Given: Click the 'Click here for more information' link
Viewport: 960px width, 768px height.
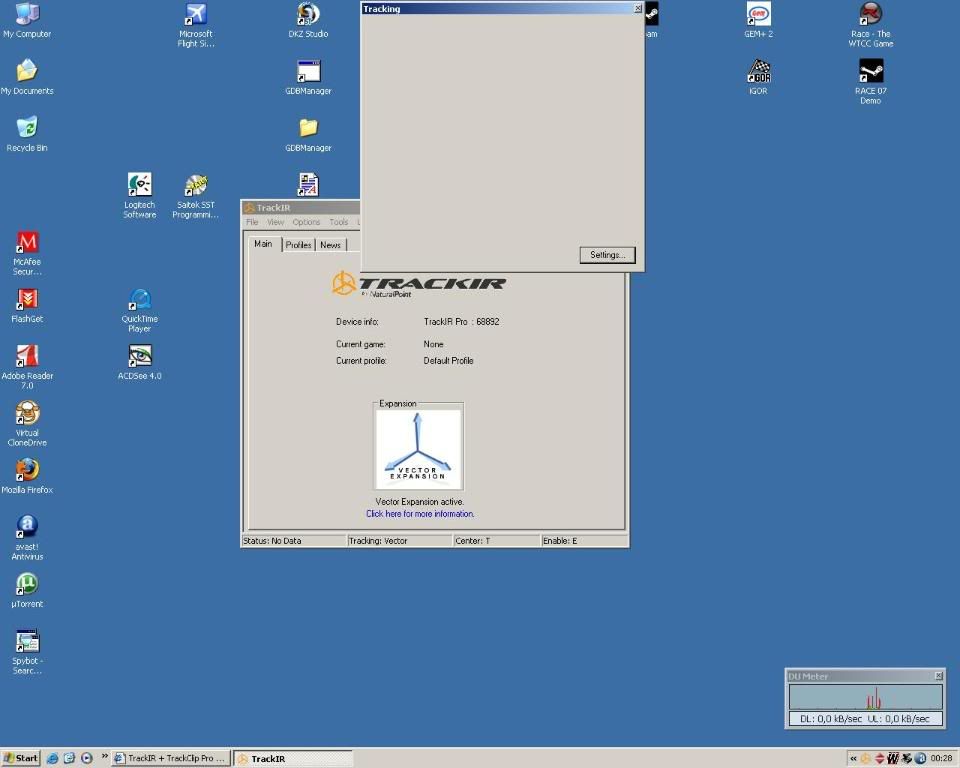Looking at the screenshot, I should tap(420, 514).
